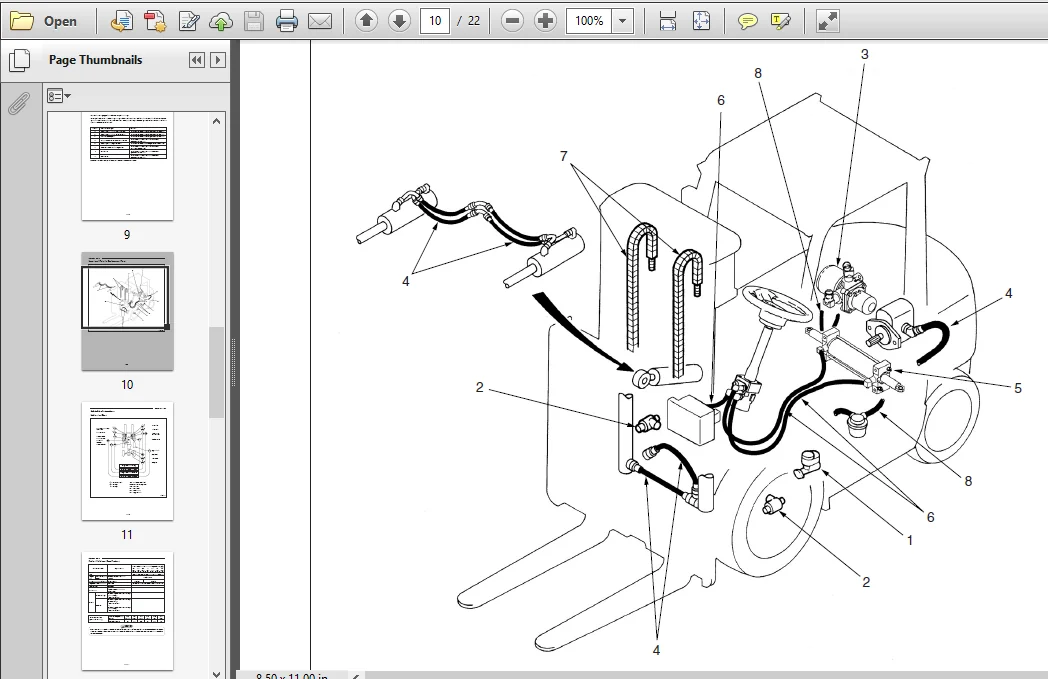Click the attachments paperclip icon
Viewport: 1048px width, 679px height.
click(x=19, y=104)
